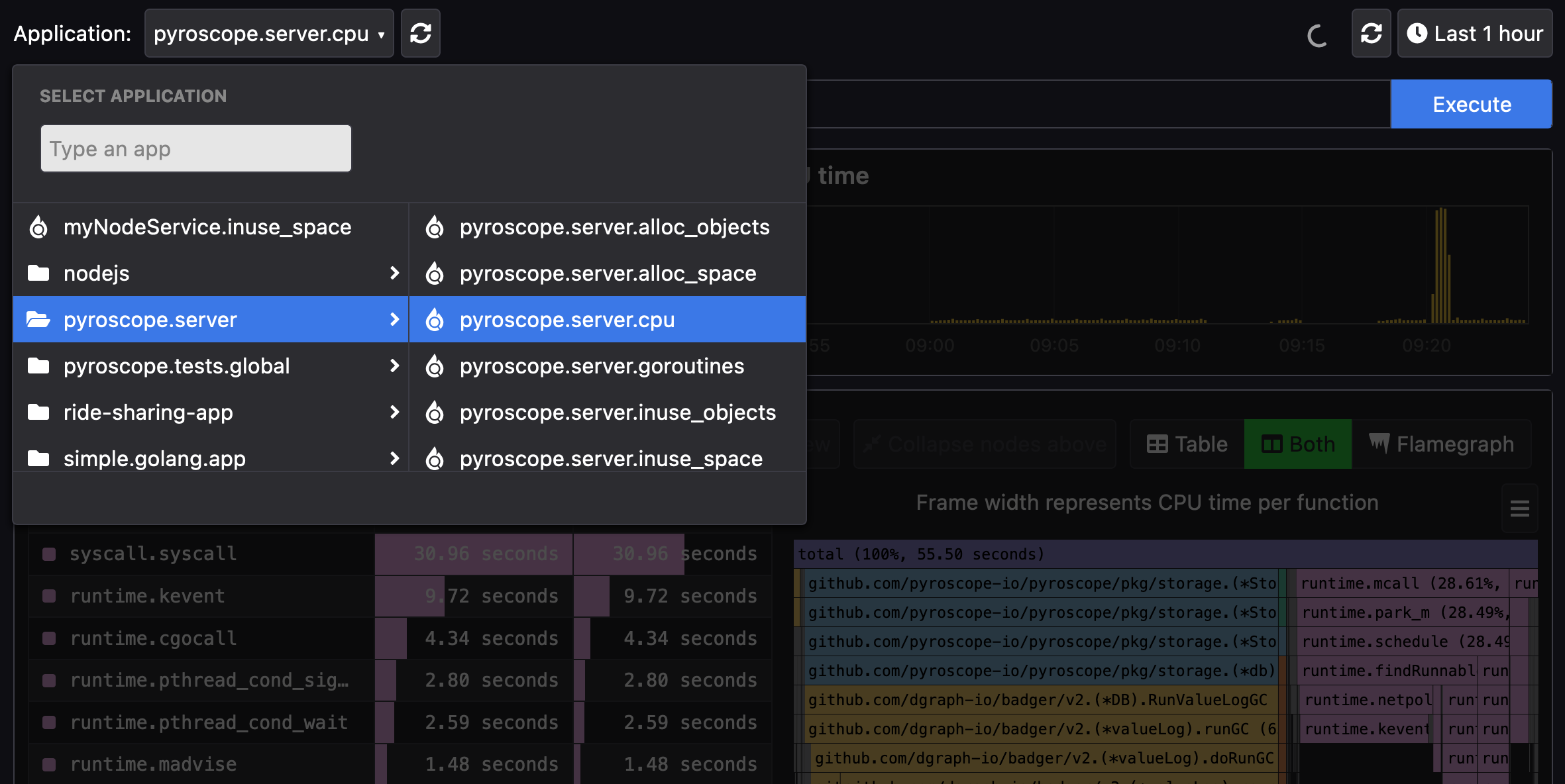Click the tall spike on the timeline chart
The height and width of the screenshot is (784, 1565).
click(x=1440, y=266)
